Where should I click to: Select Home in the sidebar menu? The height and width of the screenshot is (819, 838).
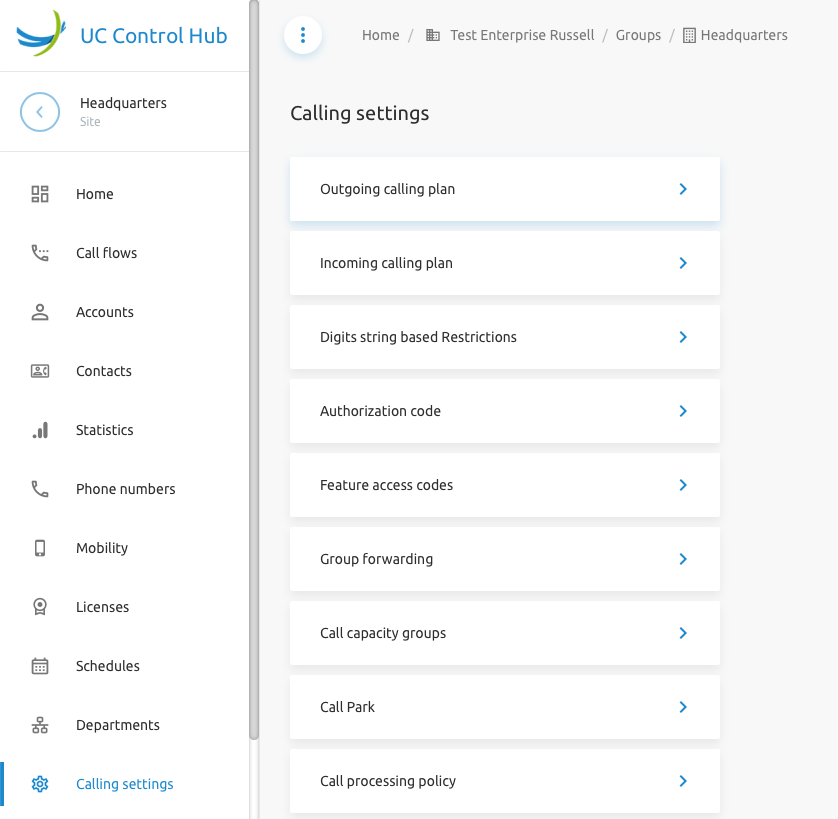coord(94,194)
